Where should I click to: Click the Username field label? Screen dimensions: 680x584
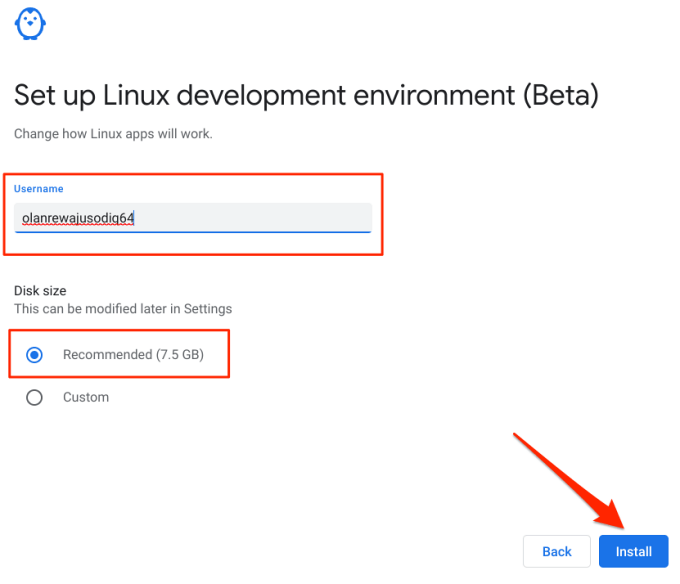(x=39, y=188)
